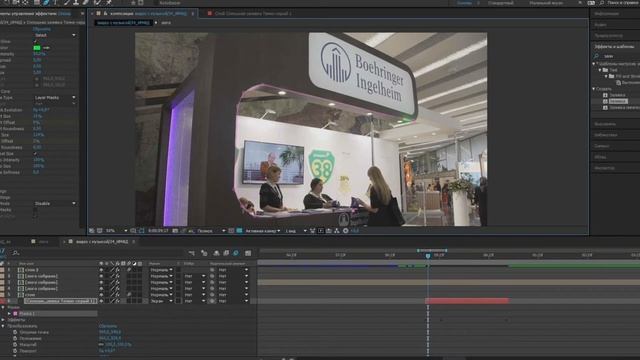Open the 1 вид view layout dropdown

pos(296,231)
